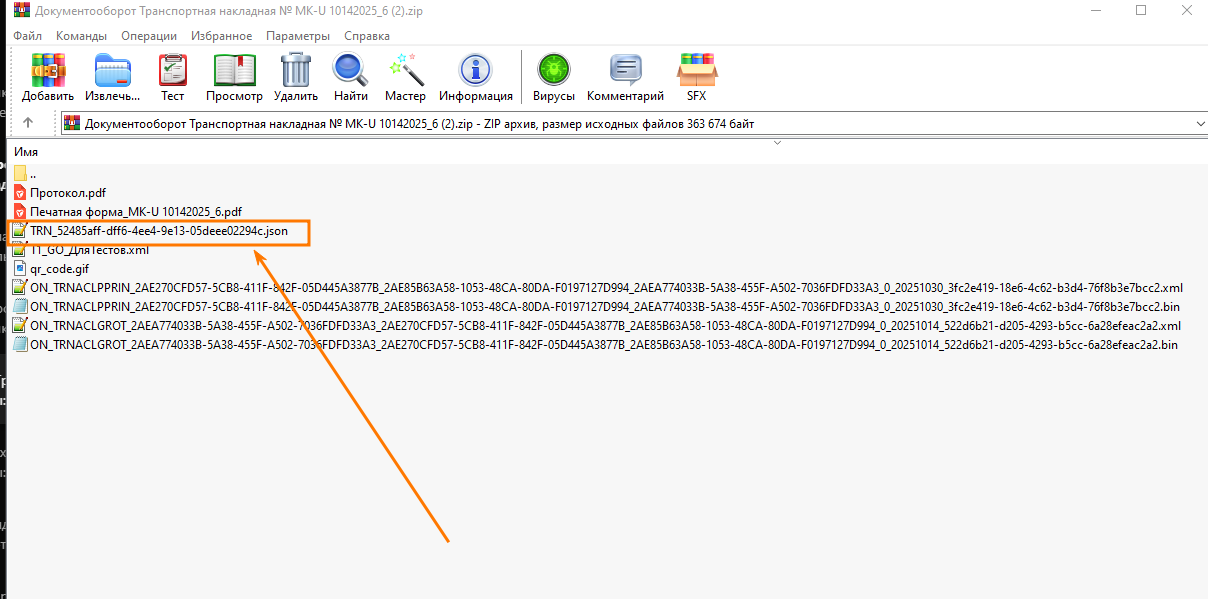Open the Операции menu
This screenshot has width=1208, height=599.
[x=149, y=36]
